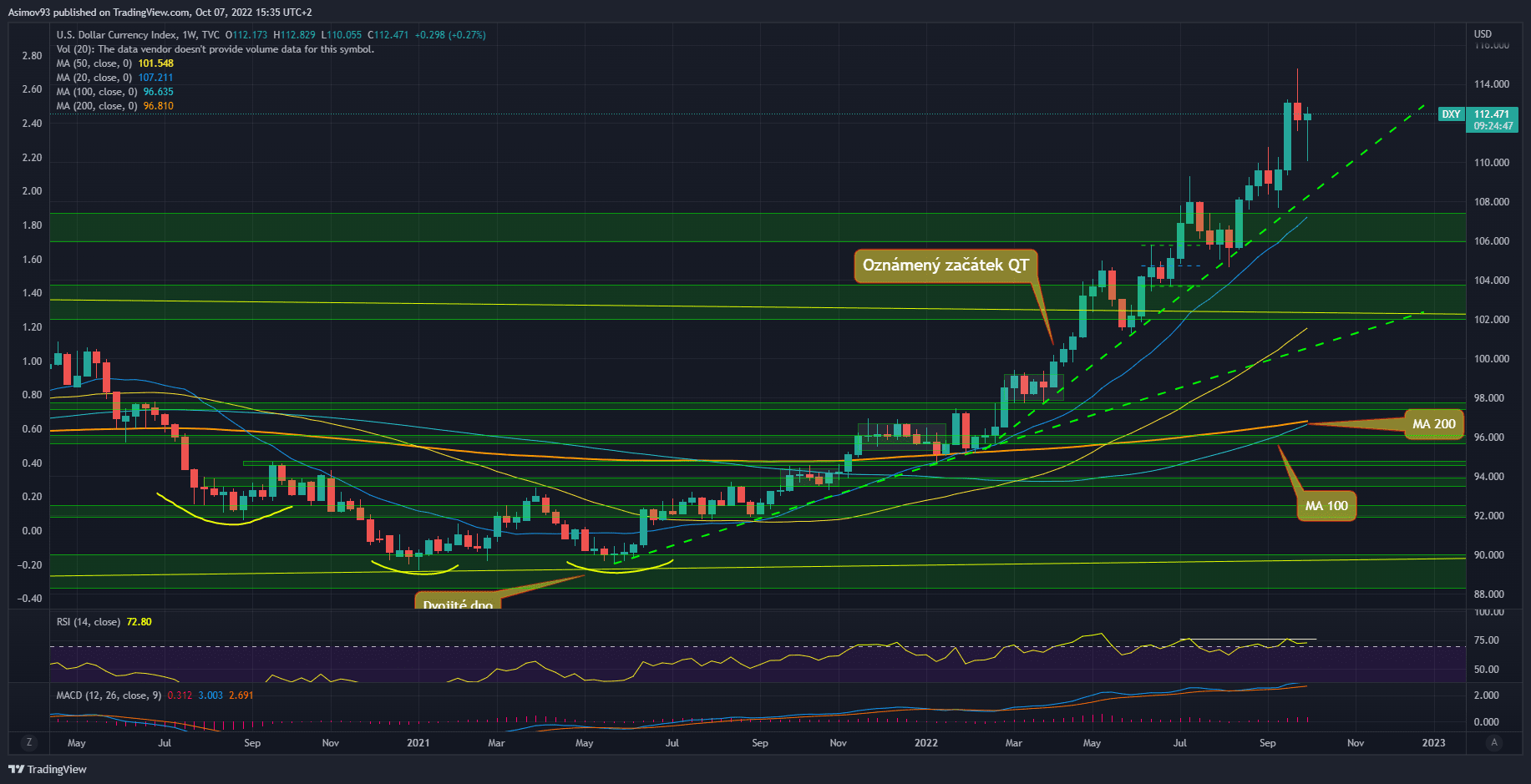The image size is (1531, 784).
Task: Click the 2021 label on time axis
Action: [418, 742]
